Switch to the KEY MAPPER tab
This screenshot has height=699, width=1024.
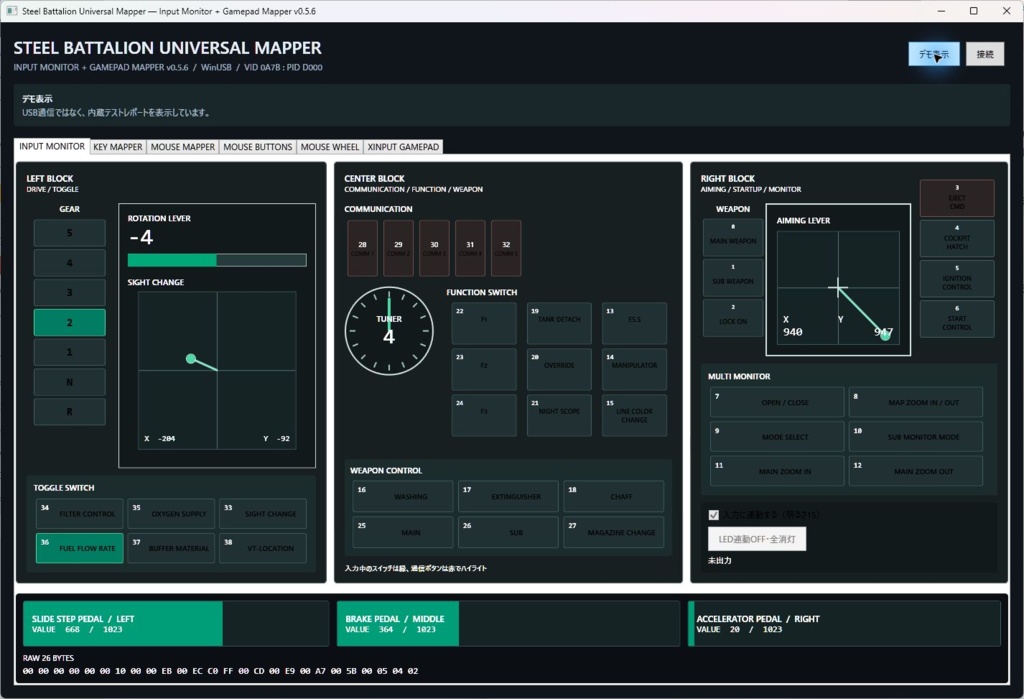click(118, 147)
